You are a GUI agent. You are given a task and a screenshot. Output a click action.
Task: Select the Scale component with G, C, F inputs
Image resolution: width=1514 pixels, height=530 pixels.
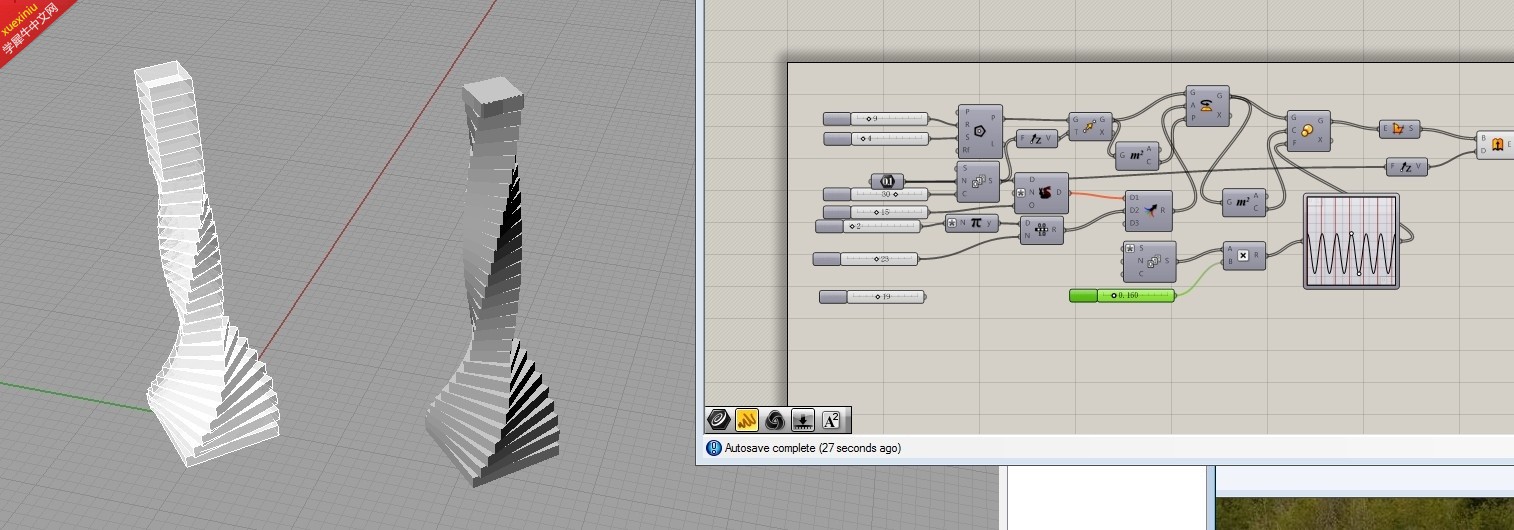point(1308,131)
